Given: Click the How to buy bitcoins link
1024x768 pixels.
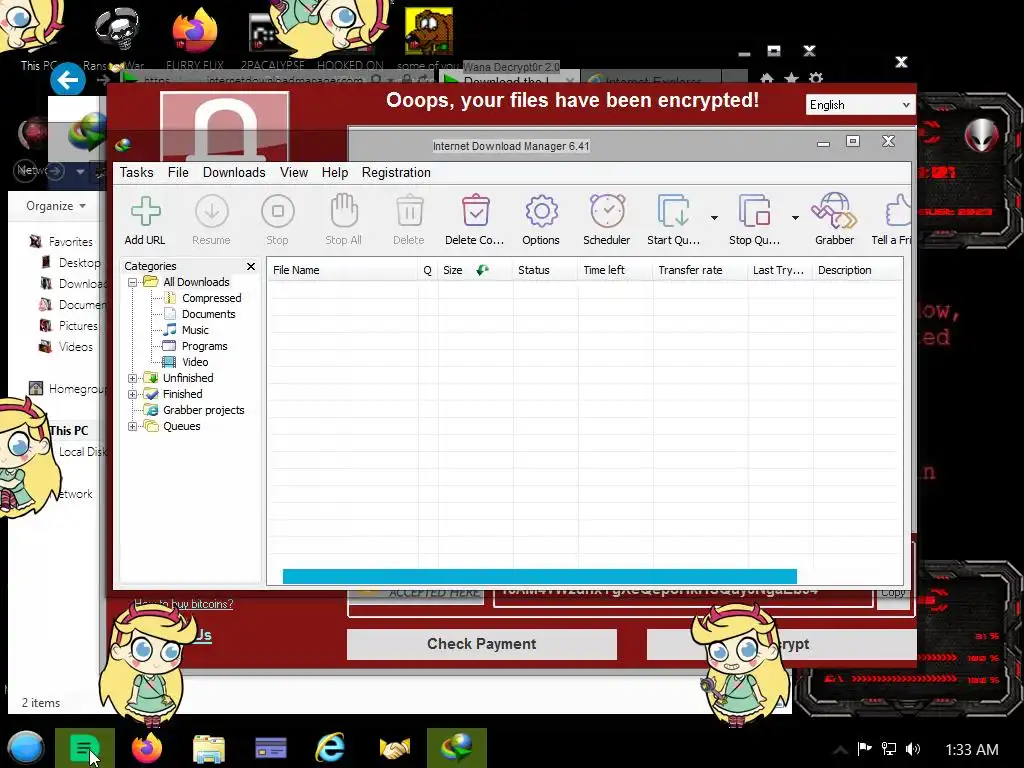Looking at the screenshot, I should pyautogui.click(x=184, y=604).
